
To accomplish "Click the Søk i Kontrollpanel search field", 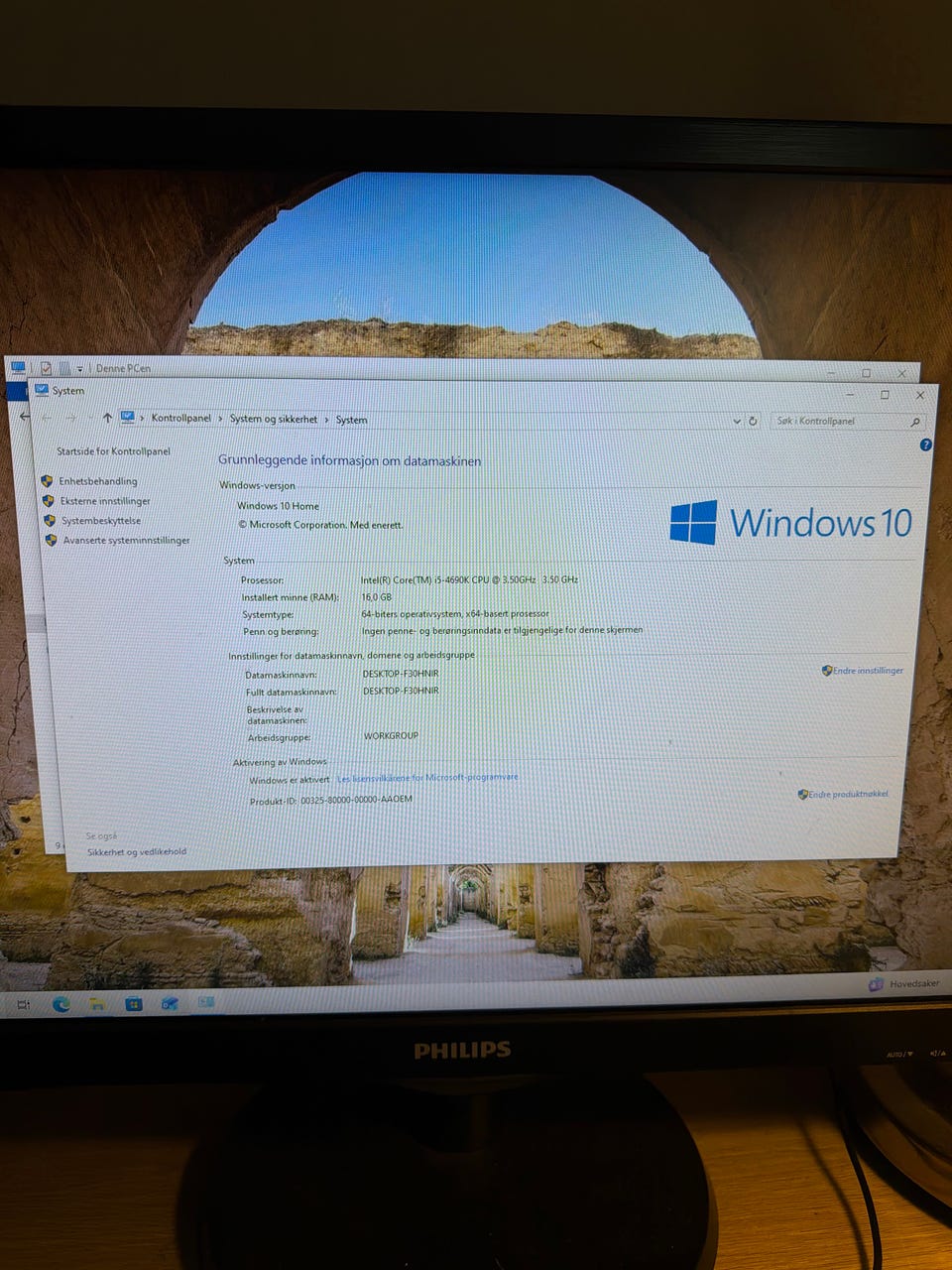I will click(x=848, y=422).
